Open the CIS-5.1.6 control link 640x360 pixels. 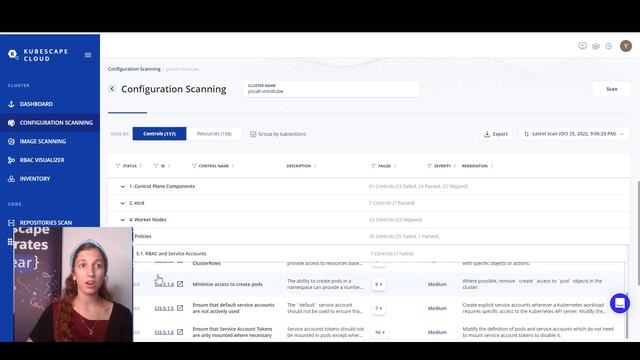(x=164, y=332)
